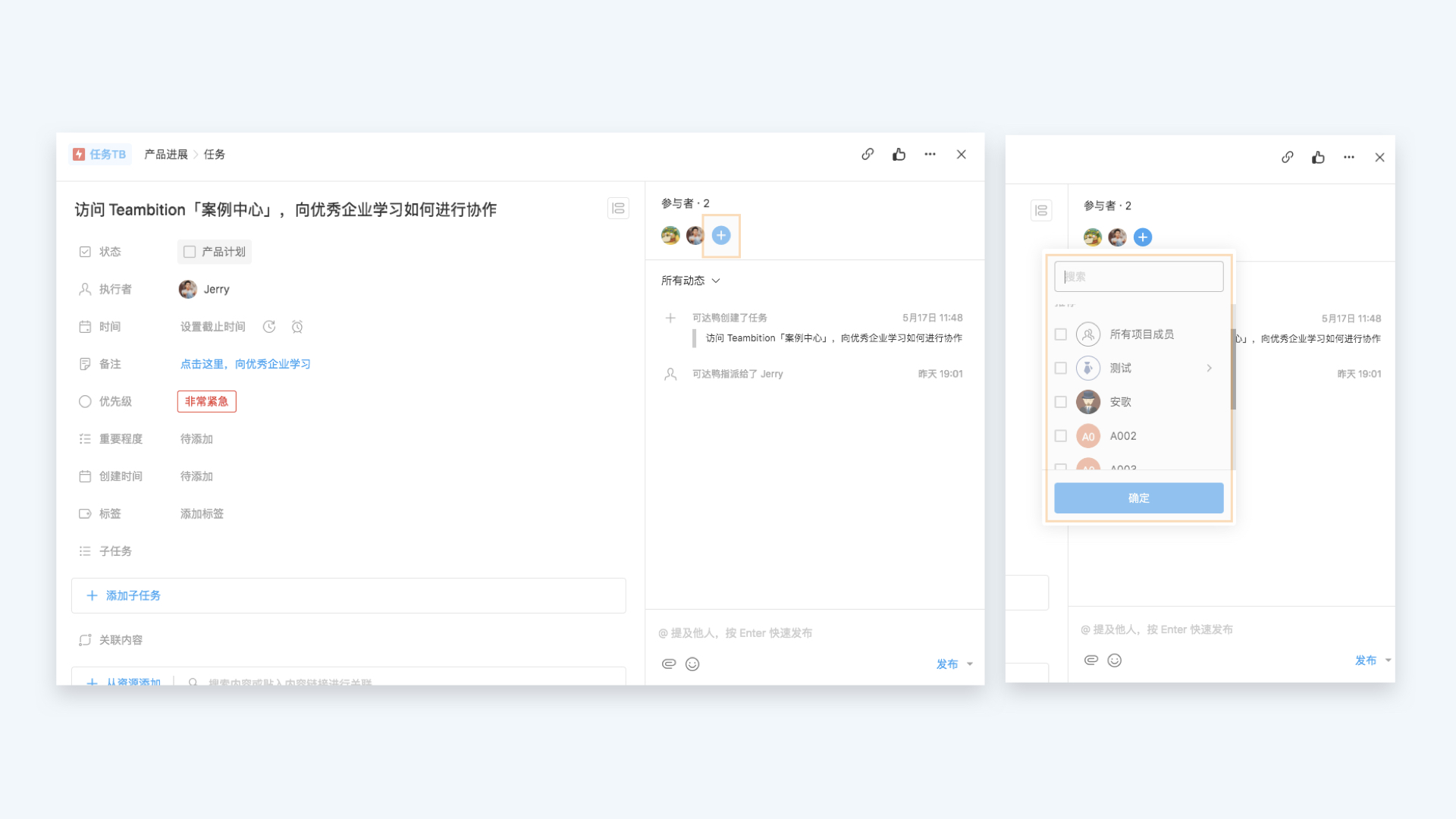1456x819 pixels.
Task: Add participant plus button in right window
Action: (x=1143, y=237)
